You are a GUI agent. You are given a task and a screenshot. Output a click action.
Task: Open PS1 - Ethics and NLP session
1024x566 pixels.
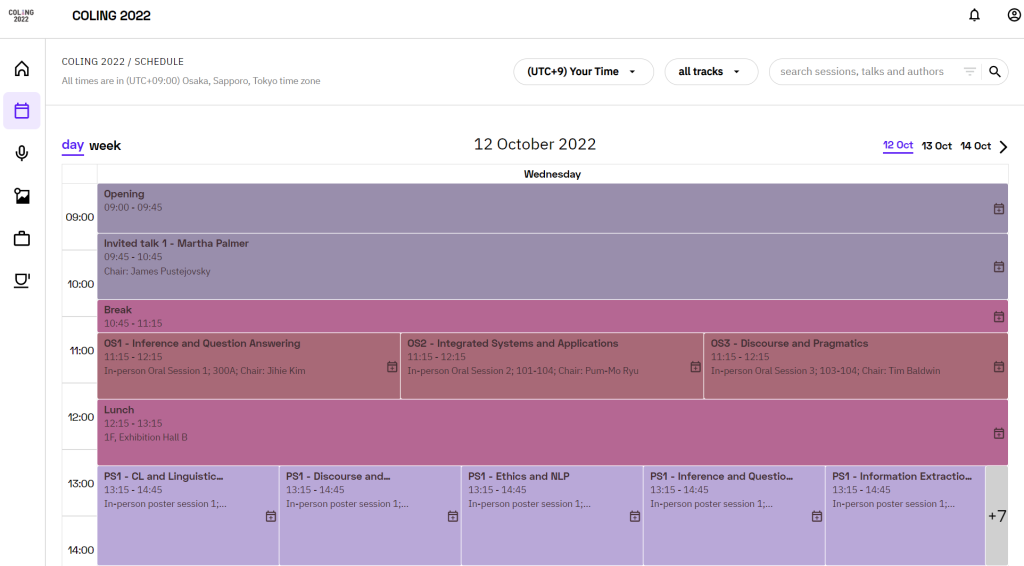pyautogui.click(x=552, y=516)
